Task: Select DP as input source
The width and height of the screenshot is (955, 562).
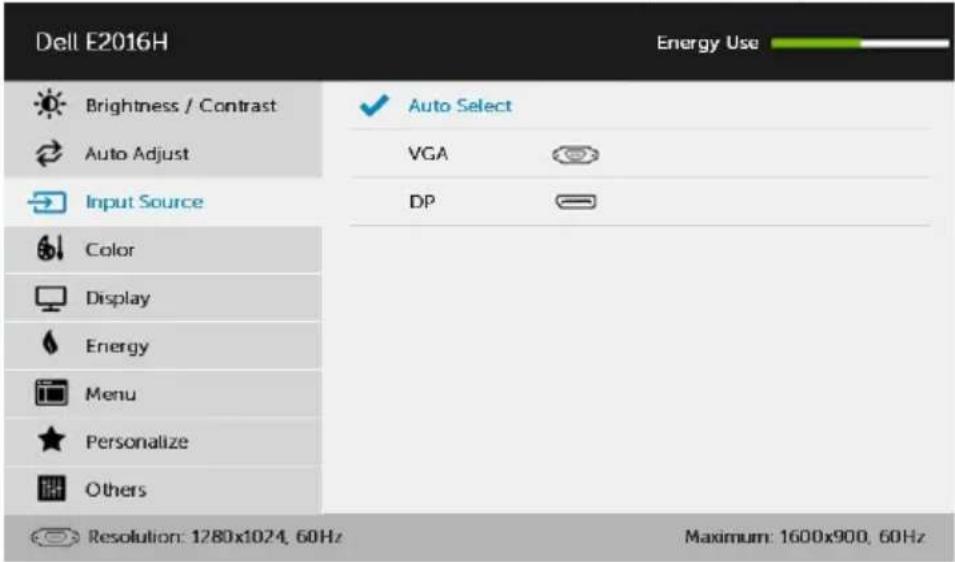Action: point(640,202)
